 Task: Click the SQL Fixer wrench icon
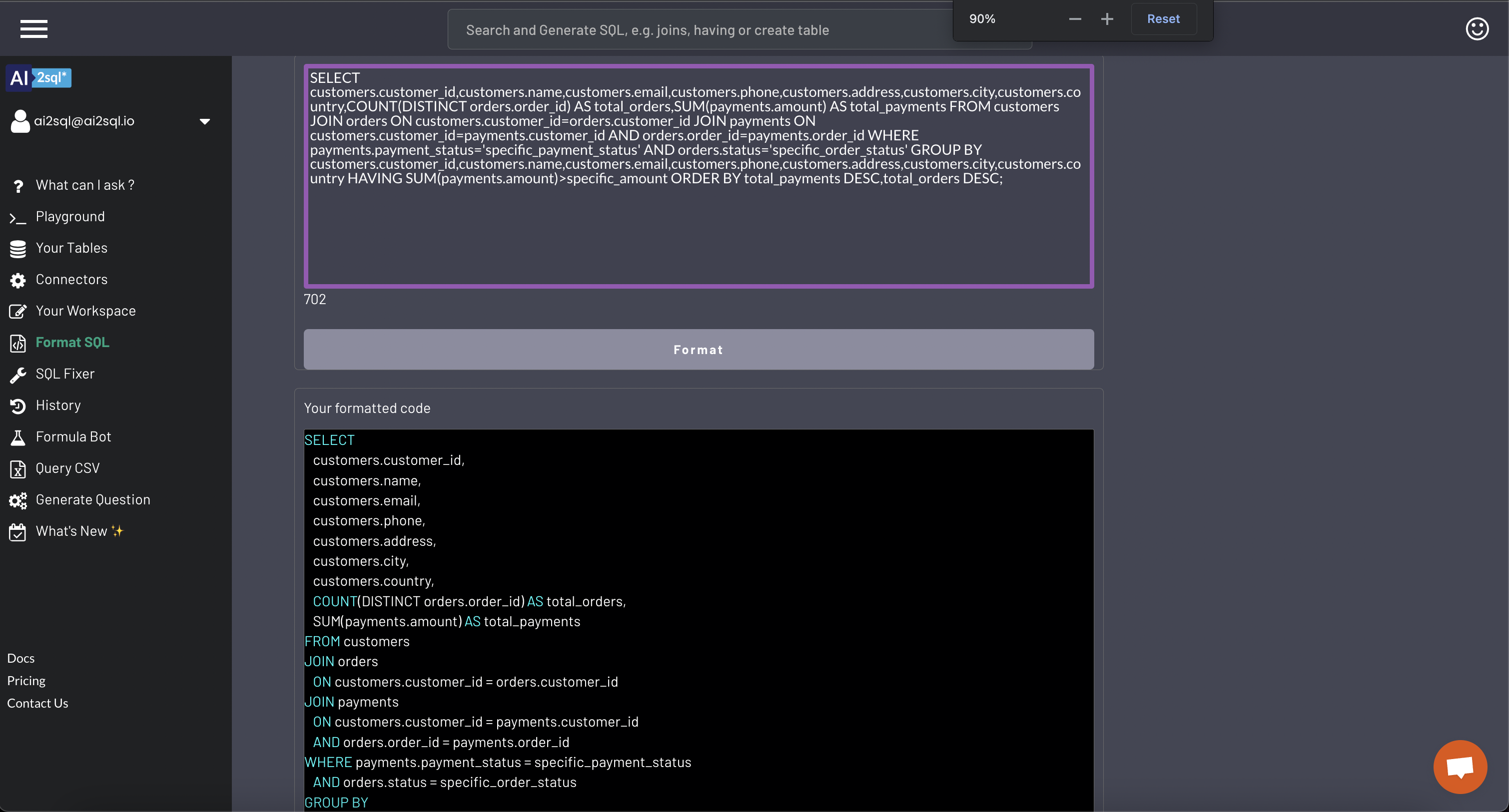[17, 375]
